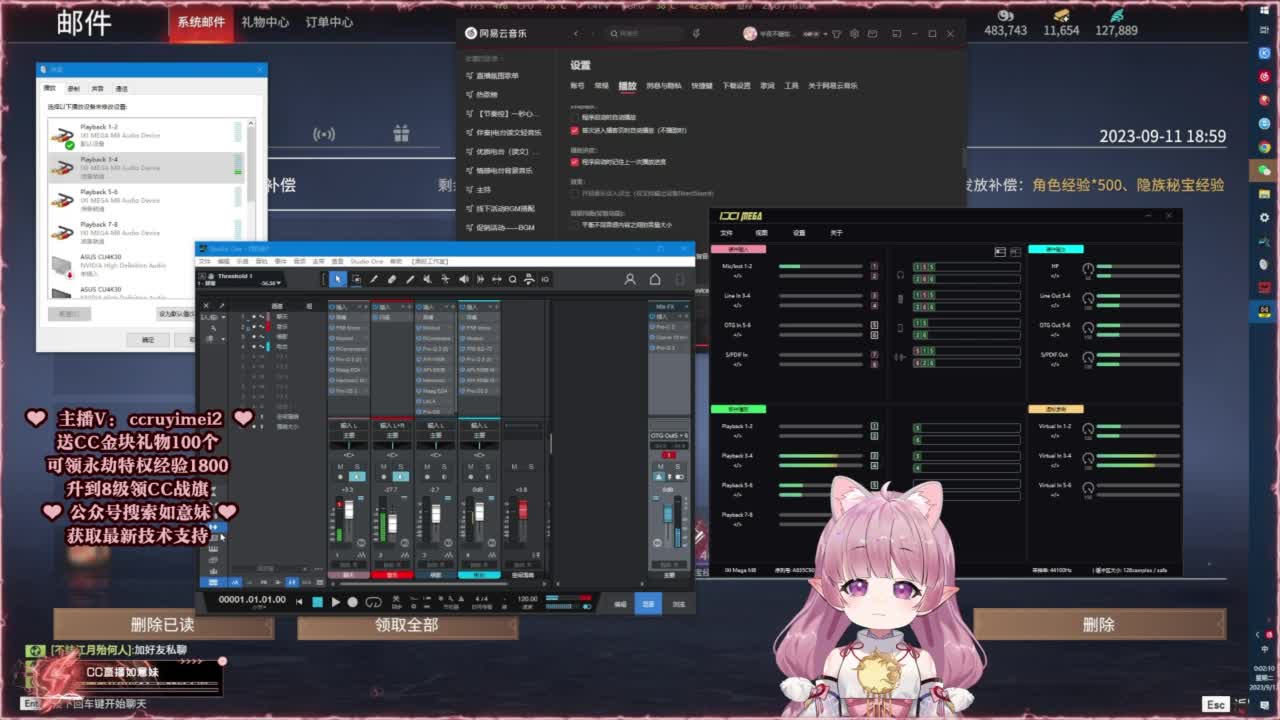
Task: Open the user account icon in Studio One
Action: click(630, 279)
